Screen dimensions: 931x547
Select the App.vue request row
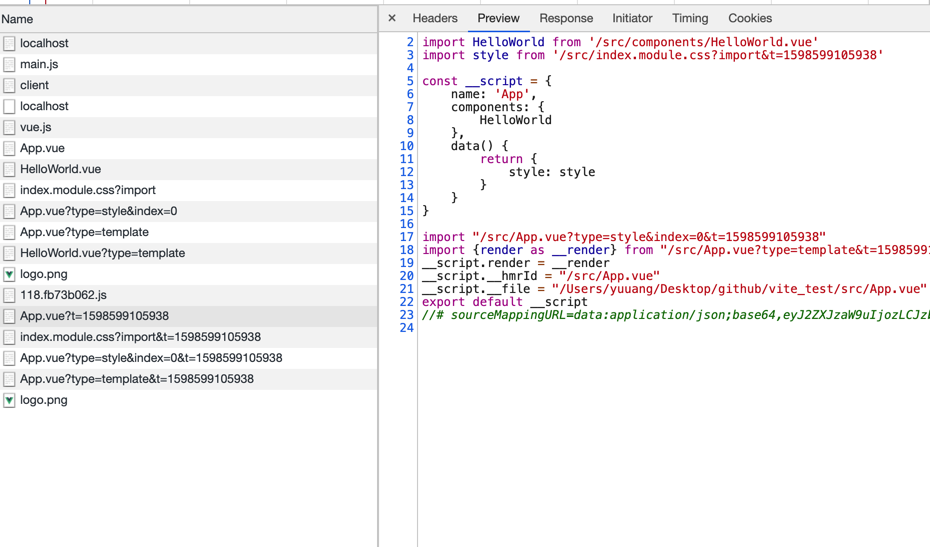pyautogui.click(x=42, y=148)
